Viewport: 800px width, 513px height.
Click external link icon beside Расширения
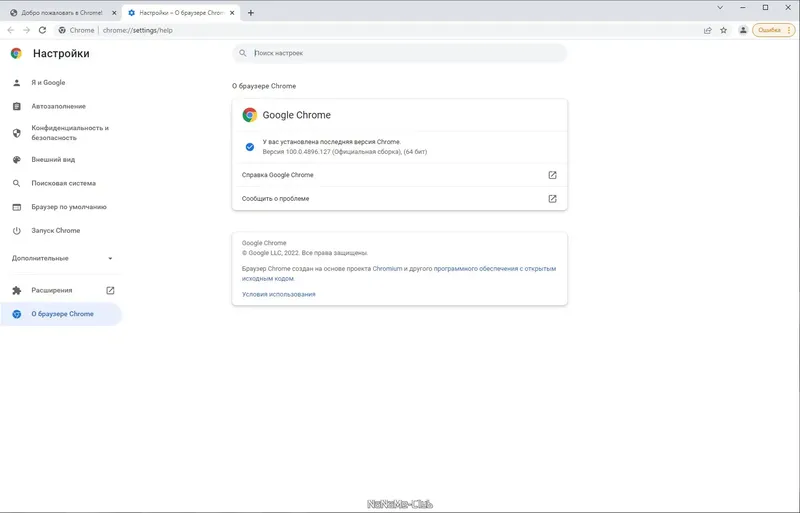110,290
